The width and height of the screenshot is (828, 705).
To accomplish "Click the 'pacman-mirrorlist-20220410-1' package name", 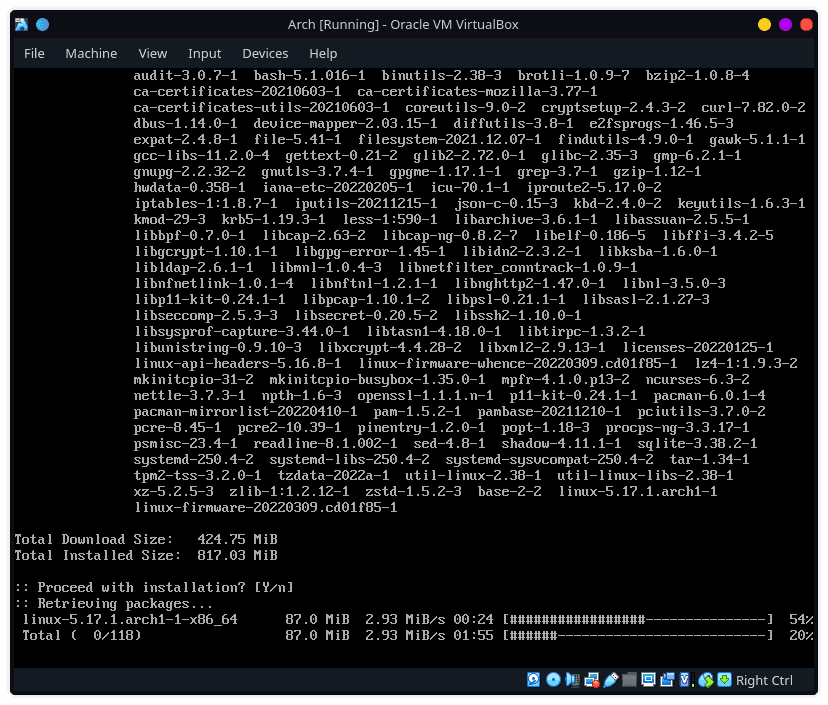I will (x=246, y=411).
